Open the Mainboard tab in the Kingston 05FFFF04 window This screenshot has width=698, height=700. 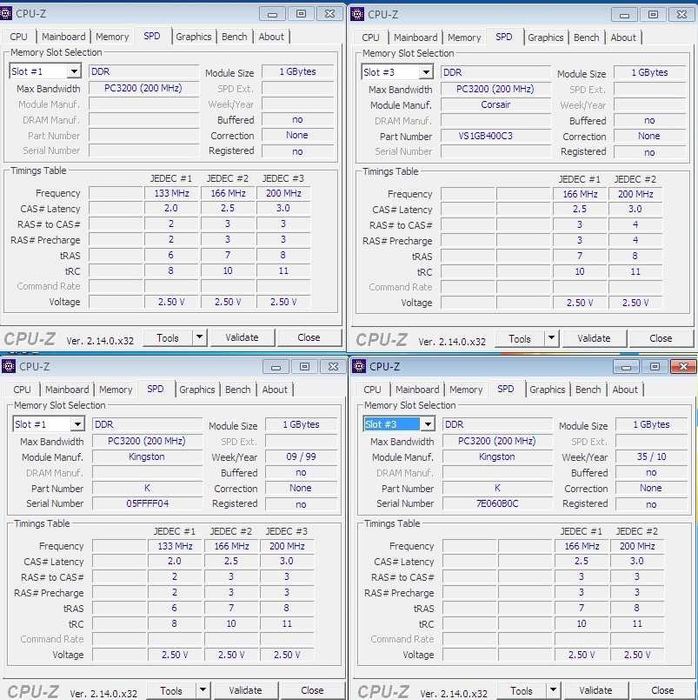(x=67, y=390)
